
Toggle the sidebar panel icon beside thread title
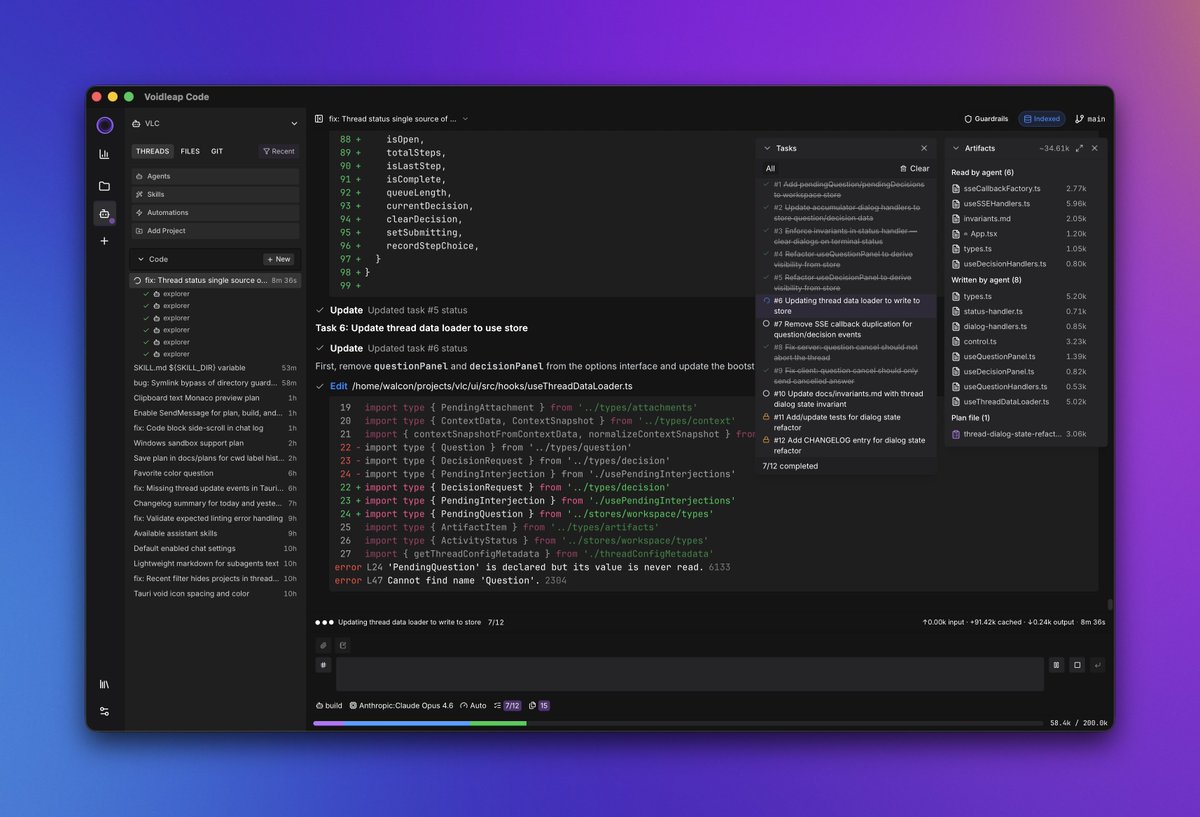[x=319, y=119]
